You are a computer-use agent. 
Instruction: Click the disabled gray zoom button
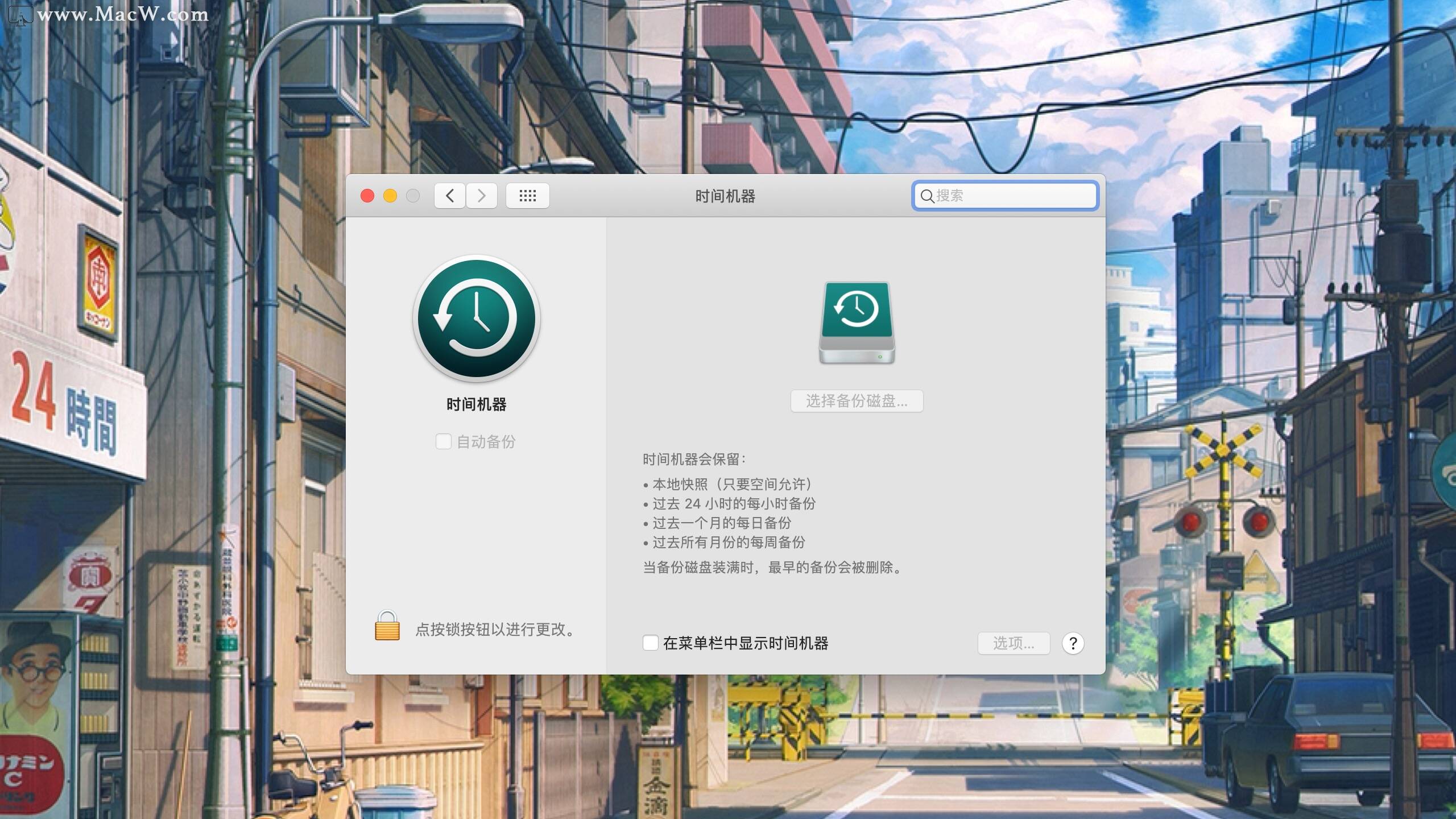[x=413, y=196]
